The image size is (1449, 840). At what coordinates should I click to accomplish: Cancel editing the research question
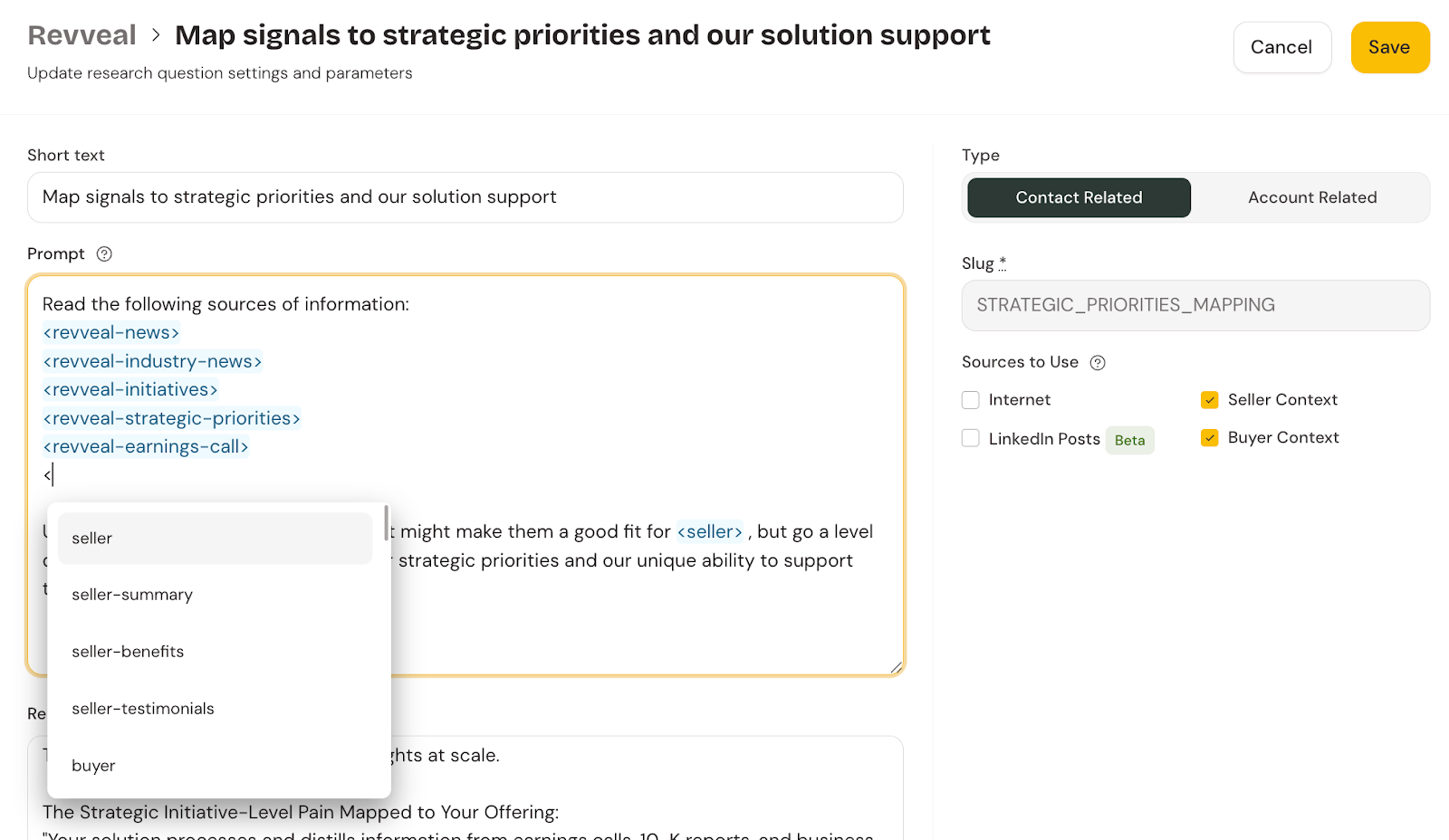(1281, 47)
